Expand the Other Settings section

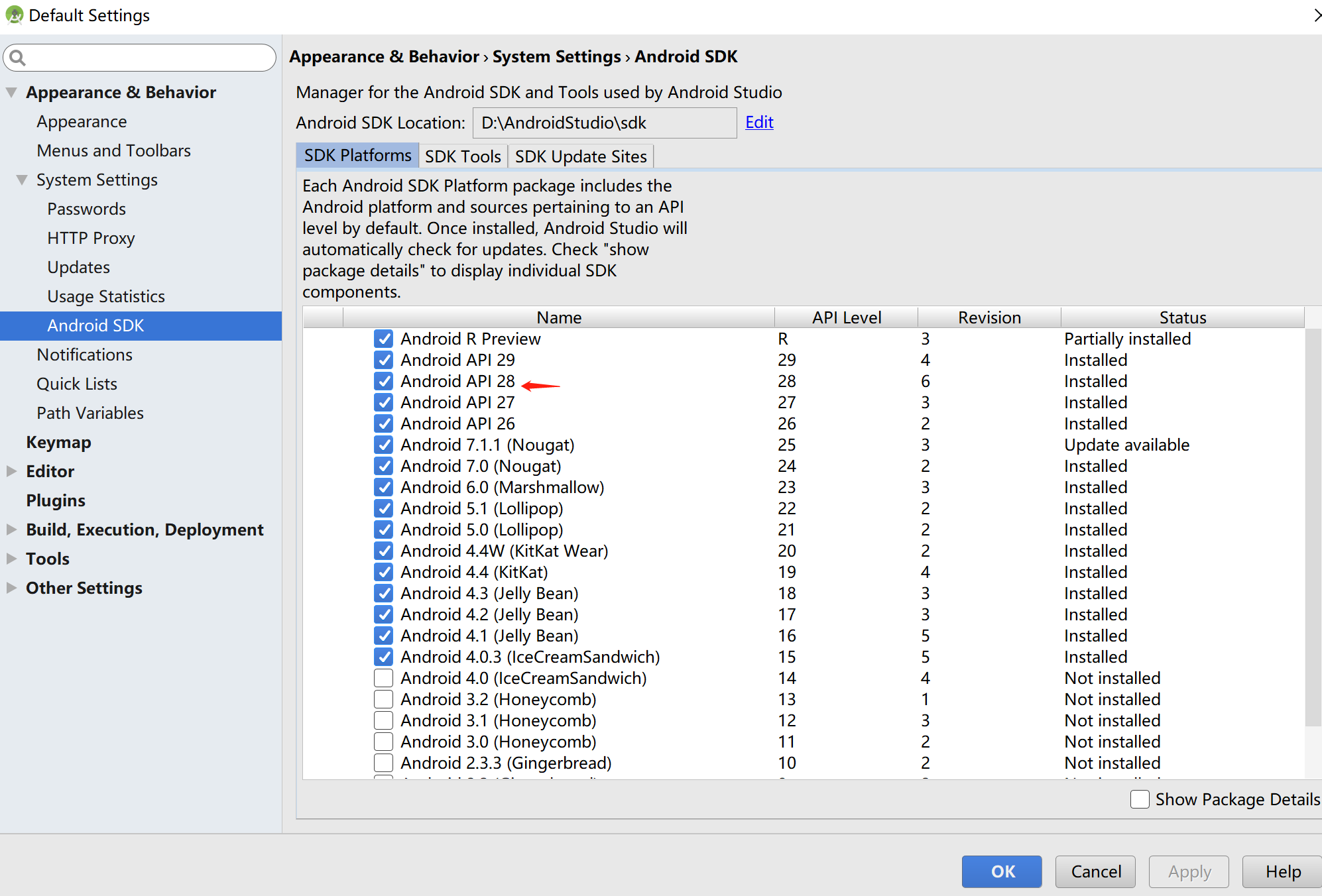(x=11, y=587)
